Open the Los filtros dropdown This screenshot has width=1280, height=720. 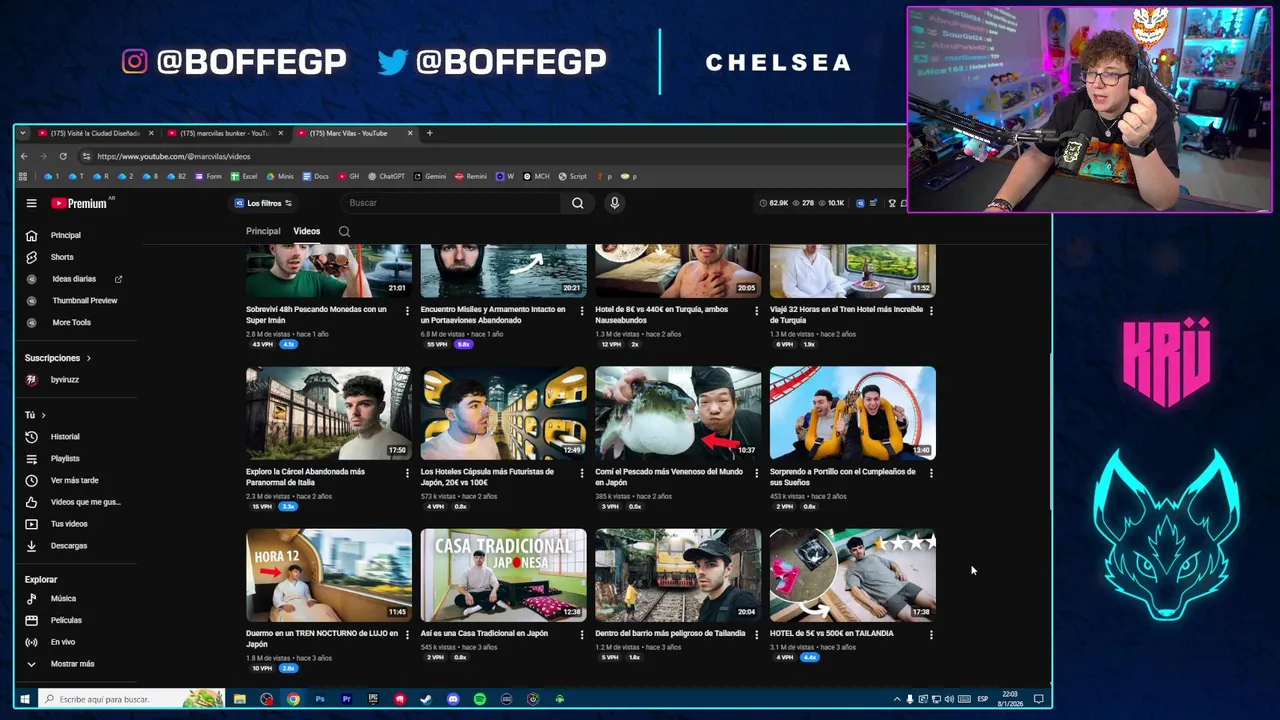[x=263, y=203]
